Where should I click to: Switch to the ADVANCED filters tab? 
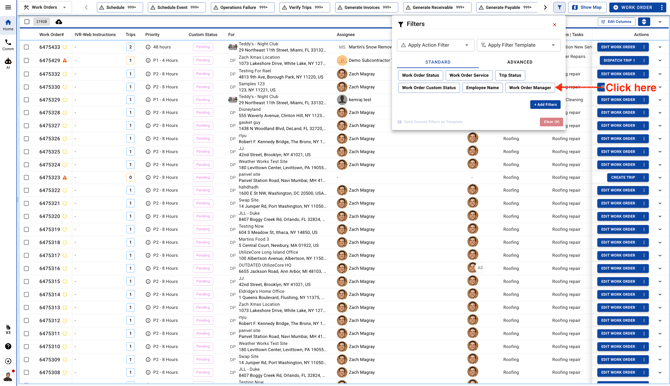pos(520,62)
